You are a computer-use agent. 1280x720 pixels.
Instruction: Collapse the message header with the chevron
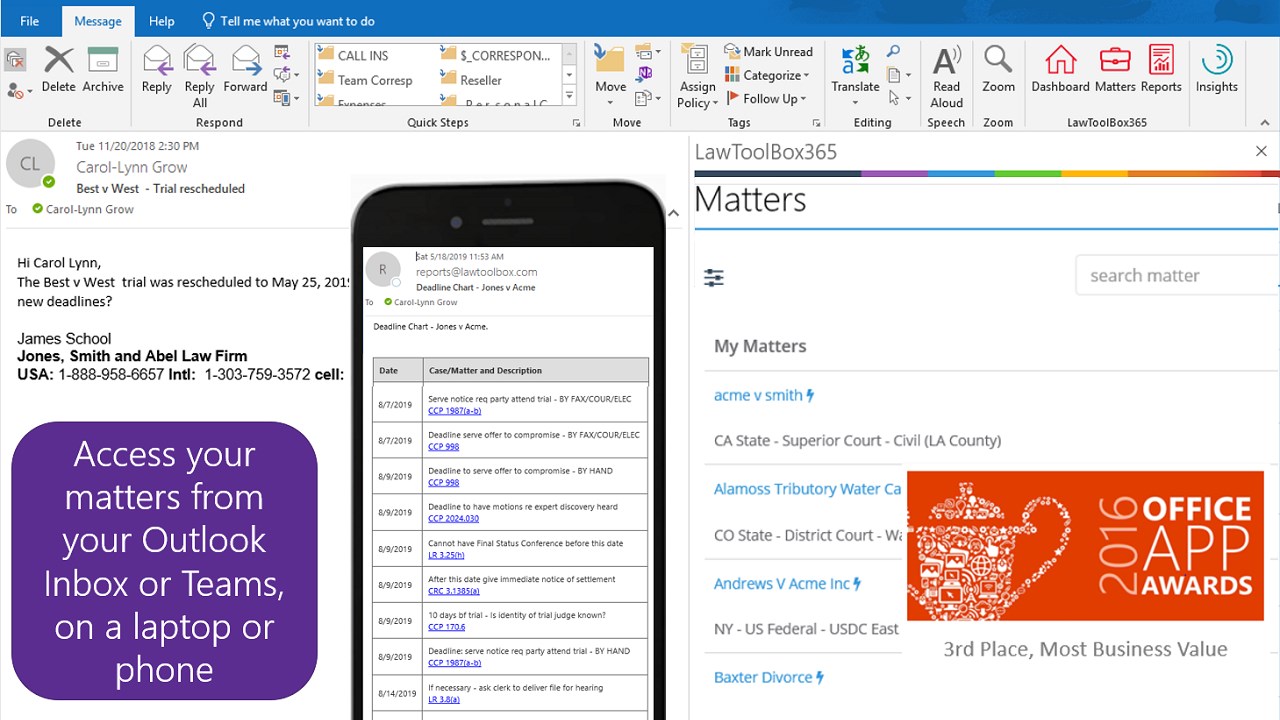pyautogui.click(x=673, y=212)
